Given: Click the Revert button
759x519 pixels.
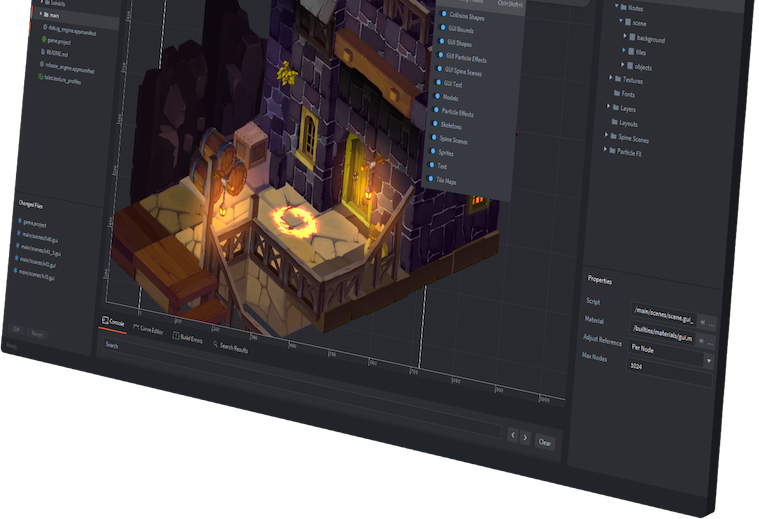Looking at the screenshot, I should [x=37, y=334].
